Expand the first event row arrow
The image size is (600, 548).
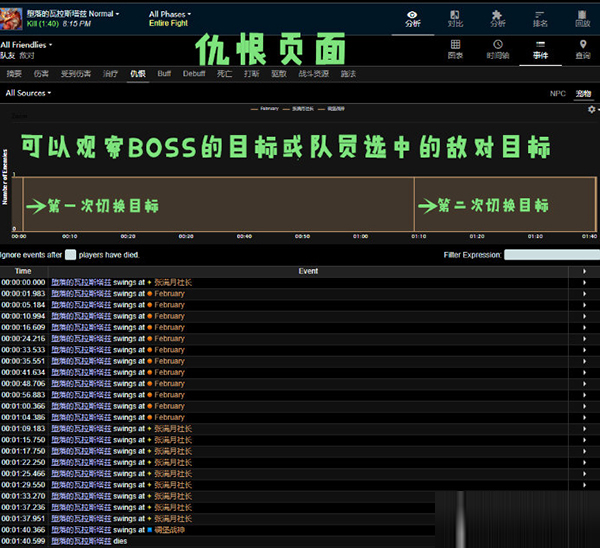[584, 282]
